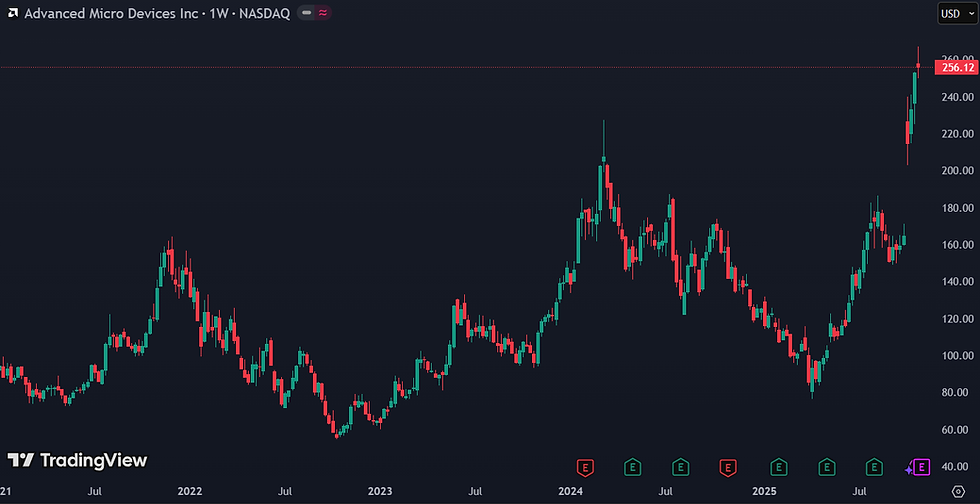Click the 100.00 price axis label
The height and width of the screenshot is (504, 980).
[956, 356]
